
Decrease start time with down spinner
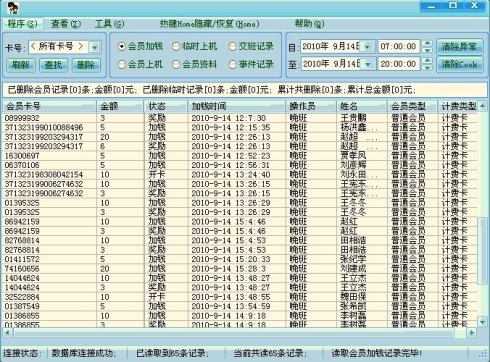coord(427,50)
